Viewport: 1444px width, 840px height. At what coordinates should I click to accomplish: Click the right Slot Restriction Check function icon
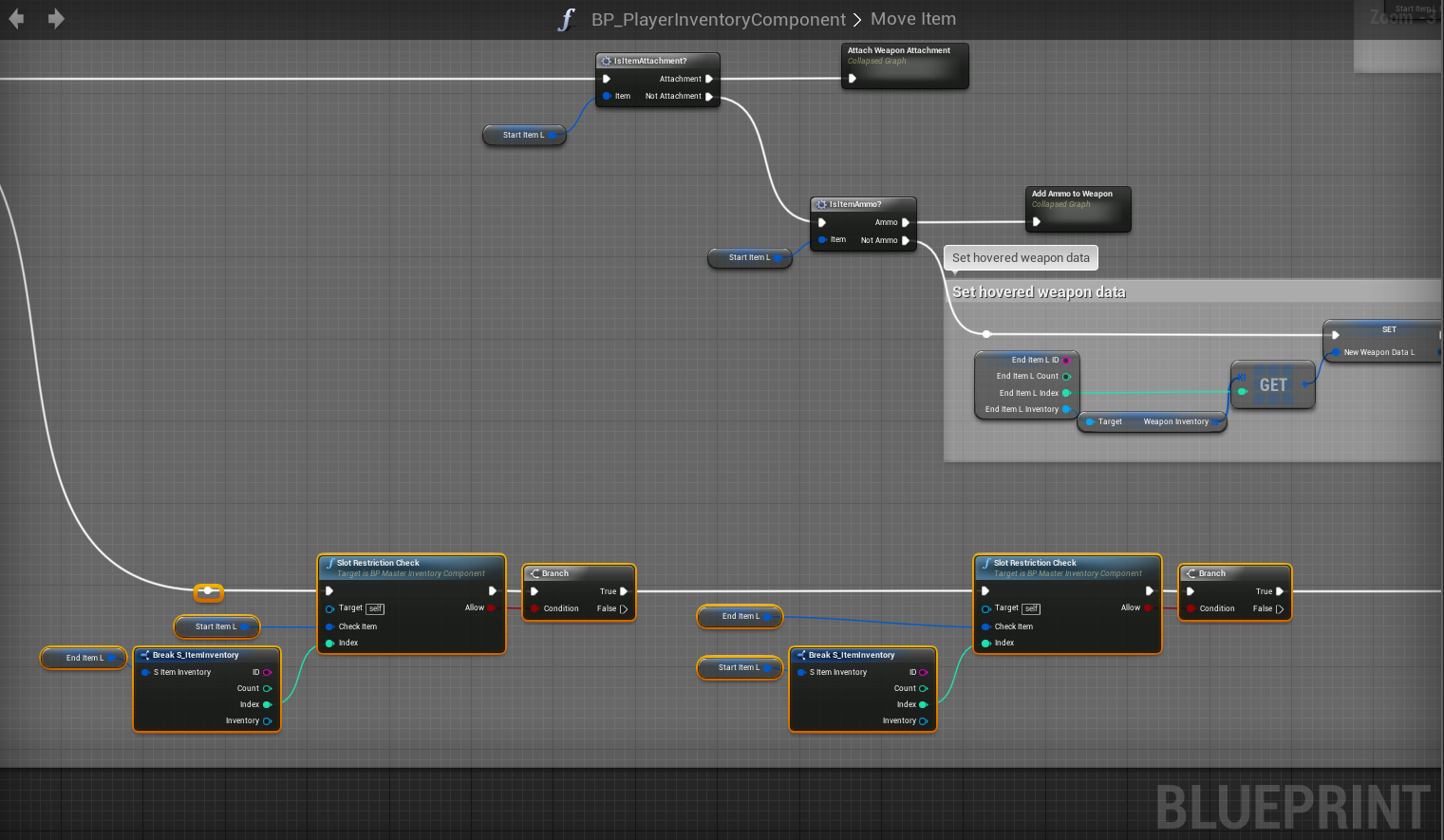coord(985,563)
